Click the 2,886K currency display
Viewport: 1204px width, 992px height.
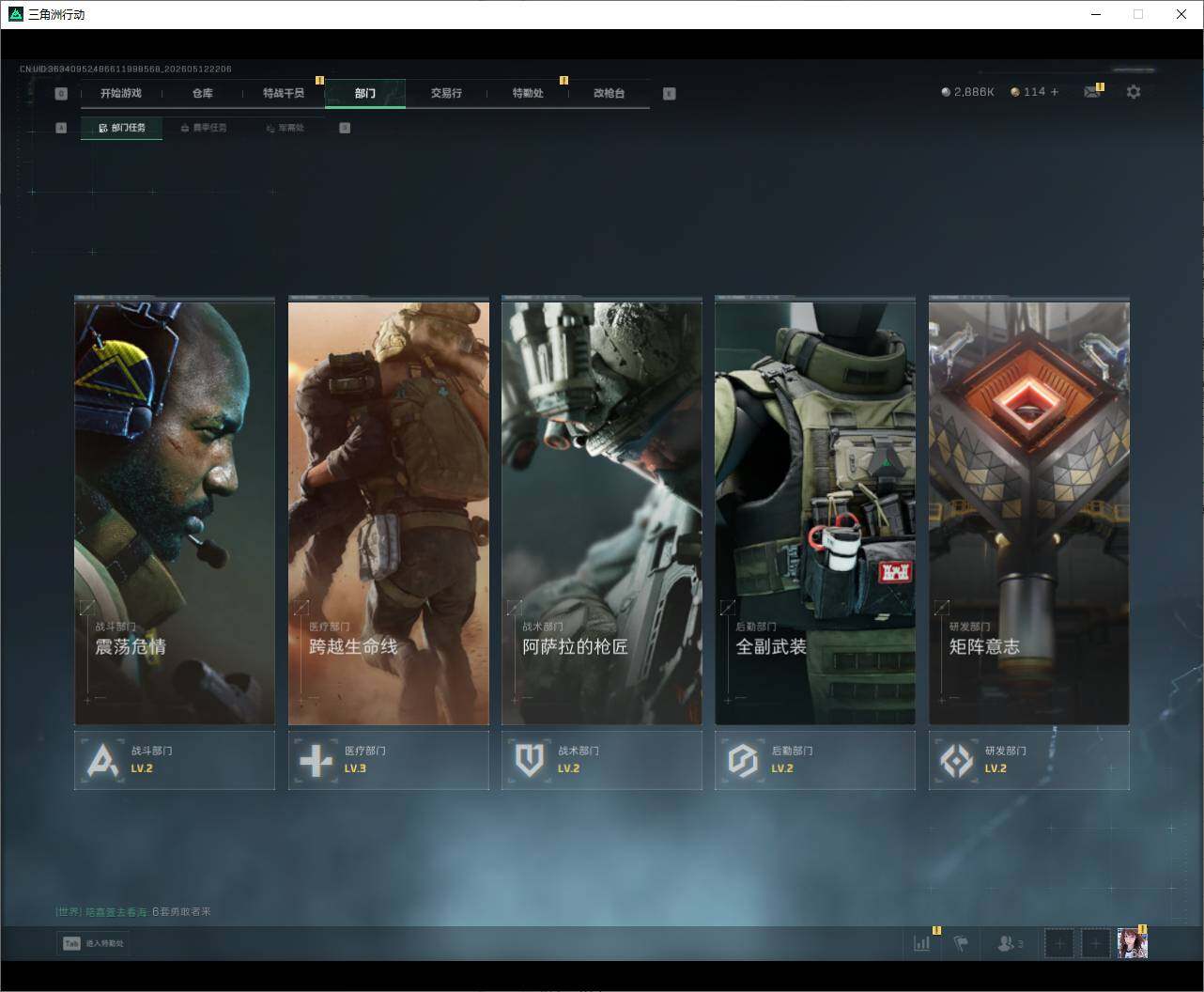click(x=967, y=92)
